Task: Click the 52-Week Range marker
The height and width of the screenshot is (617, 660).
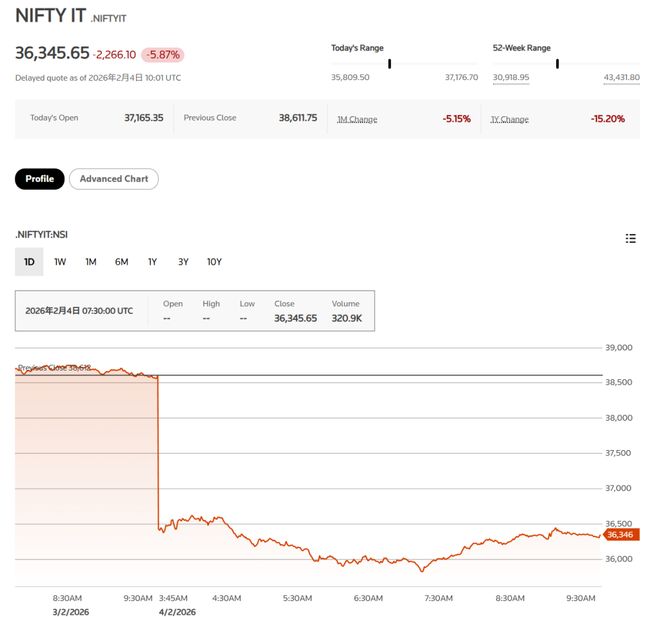Action: pyautogui.click(x=557, y=64)
